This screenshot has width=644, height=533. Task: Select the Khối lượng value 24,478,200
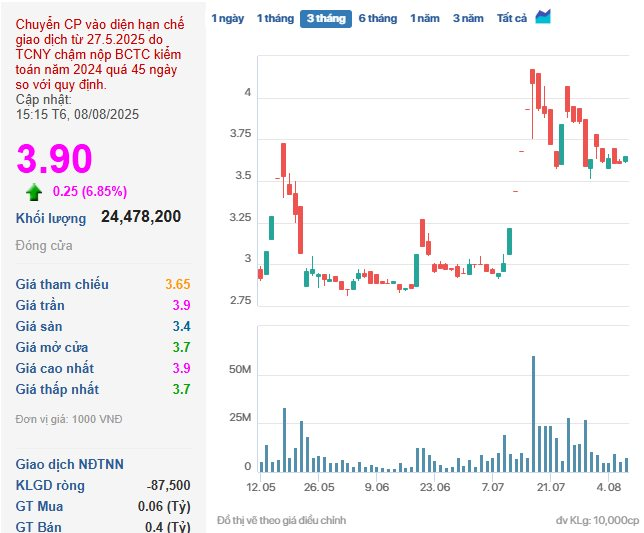[x=141, y=217]
